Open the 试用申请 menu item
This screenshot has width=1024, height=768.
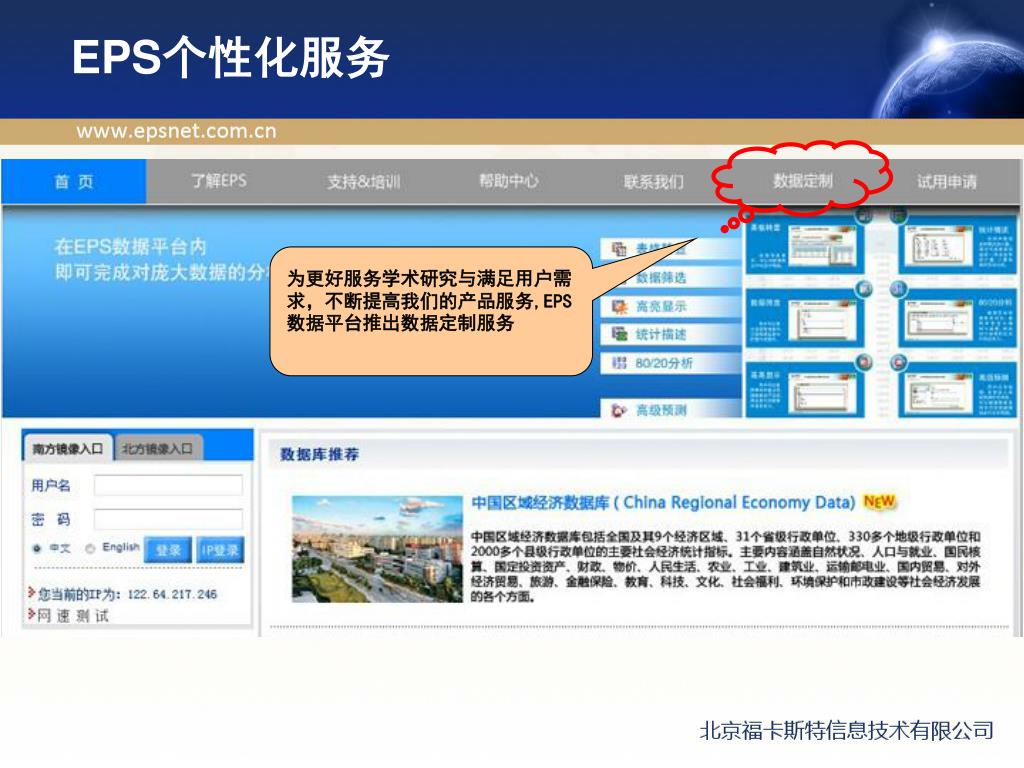pos(947,182)
